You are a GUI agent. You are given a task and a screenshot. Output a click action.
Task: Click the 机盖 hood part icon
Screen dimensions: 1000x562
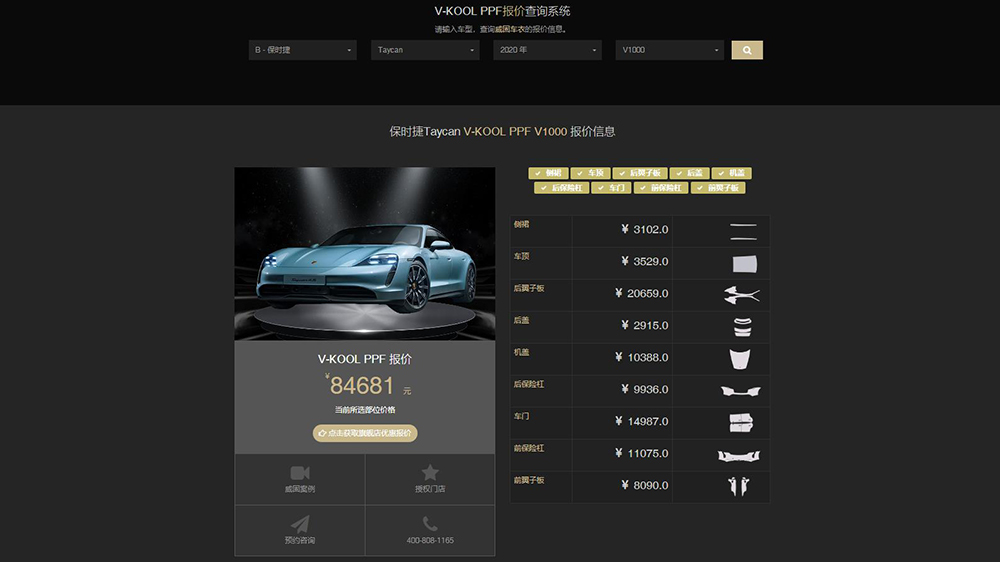pyautogui.click(x=740, y=359)
